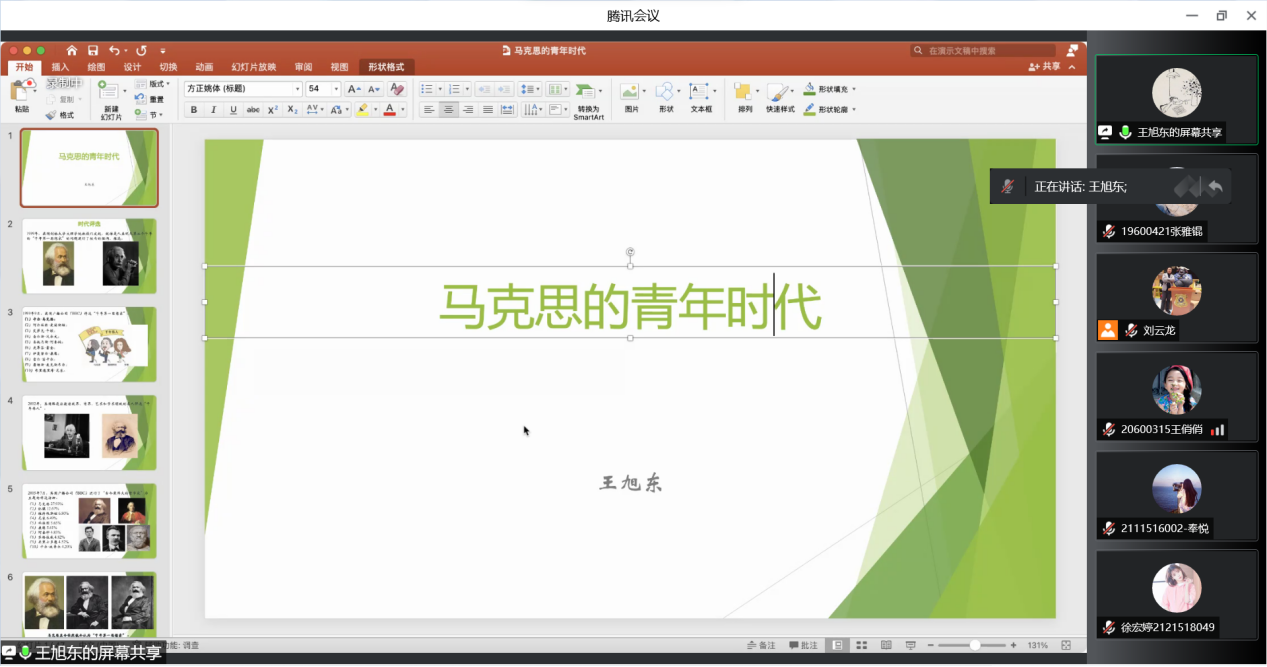Screen dimensions: 1267x667
Task: Click the 共享 share button
Action: (1045, 67)
